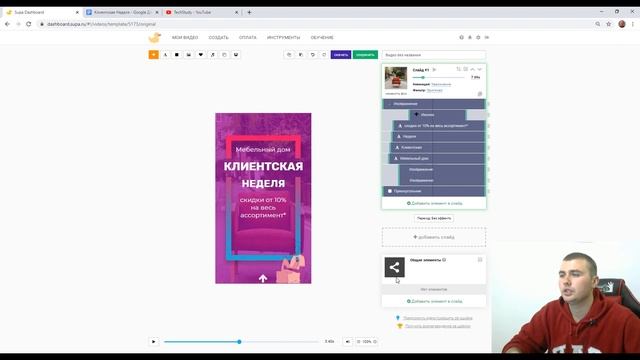Screen dimensions: 640x360
Task: Click the 100% zoom control
Action: [367, 342]
